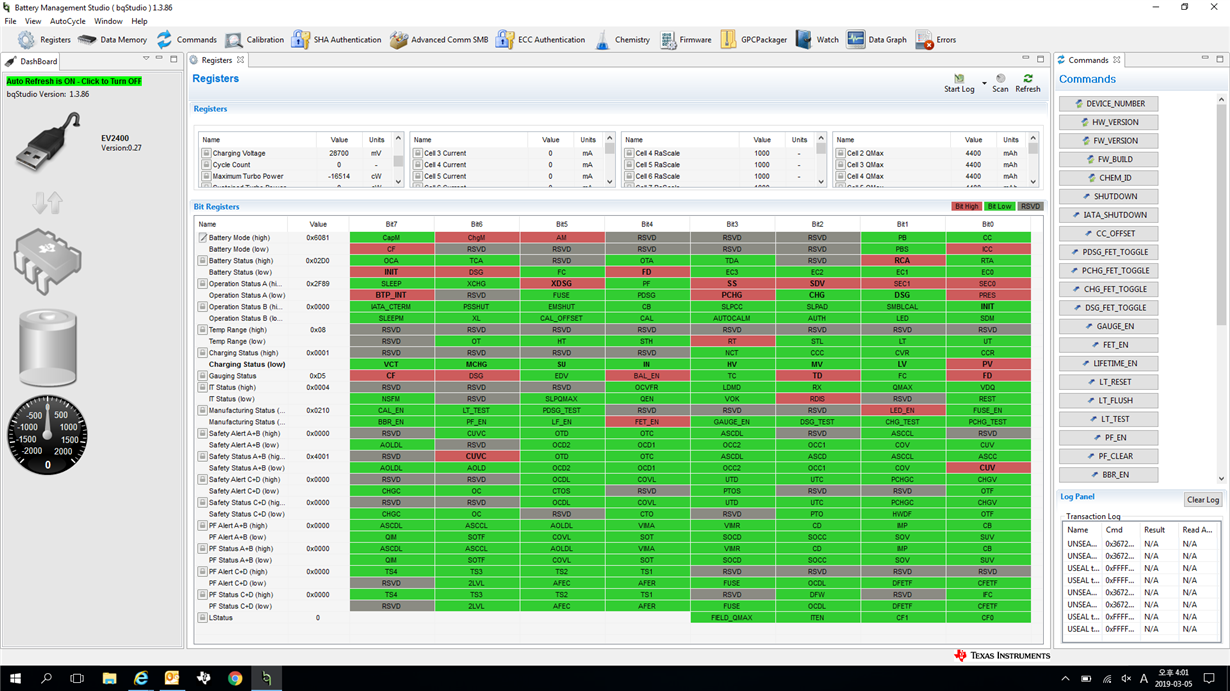
Task: Open the File menu
Action: point(10,21)
